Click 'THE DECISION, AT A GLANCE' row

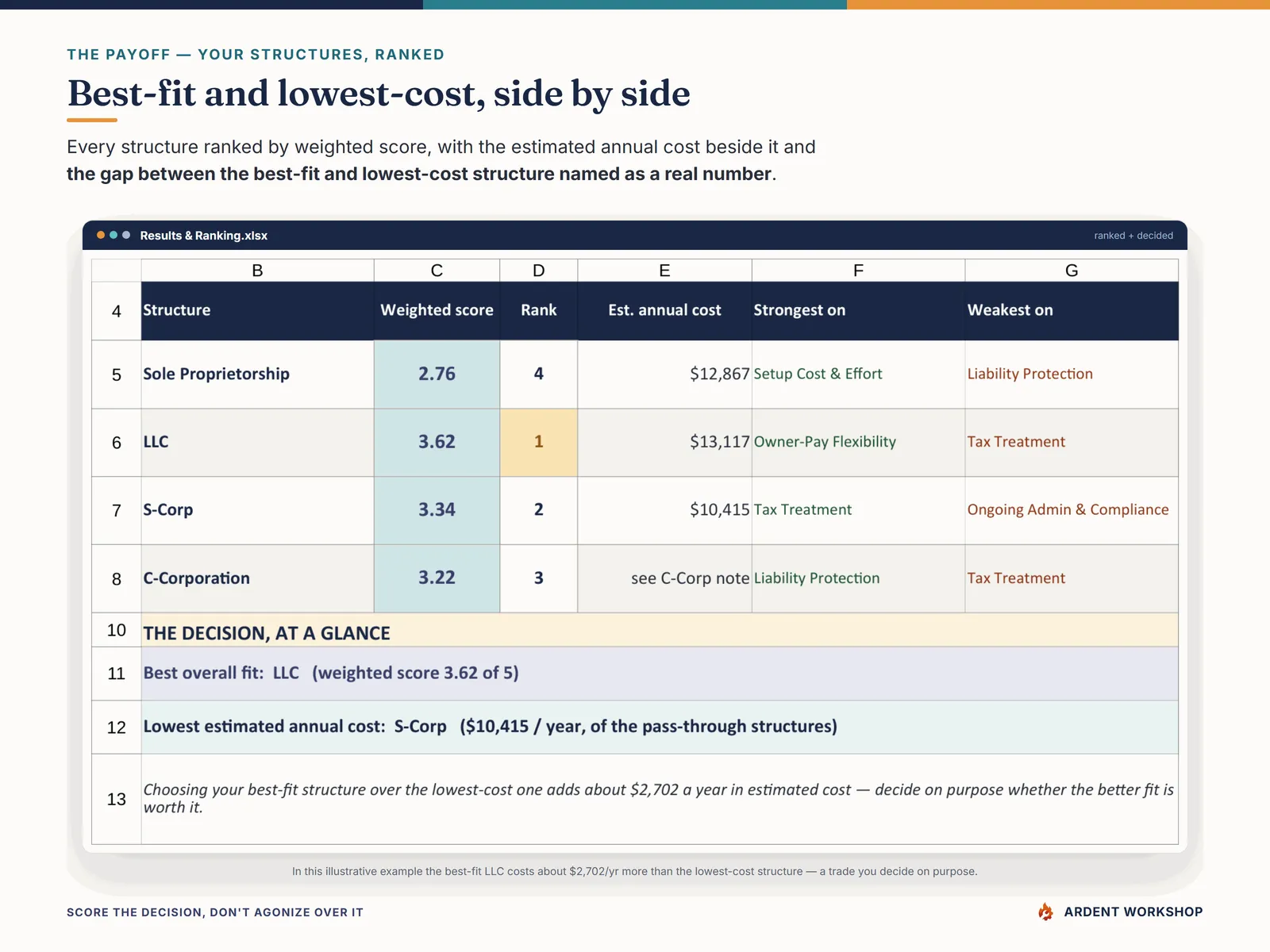(x=660, y=630)
